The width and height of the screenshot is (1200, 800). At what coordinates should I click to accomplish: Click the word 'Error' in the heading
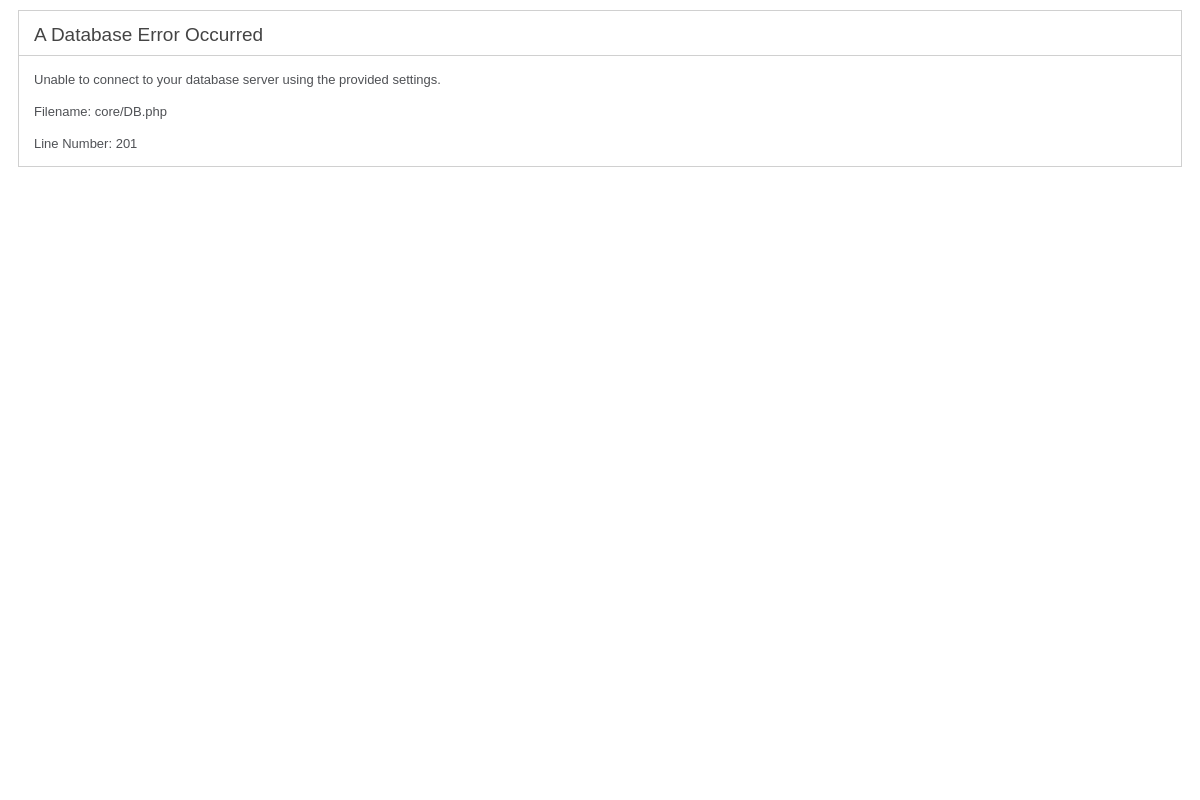coord(158,34)
